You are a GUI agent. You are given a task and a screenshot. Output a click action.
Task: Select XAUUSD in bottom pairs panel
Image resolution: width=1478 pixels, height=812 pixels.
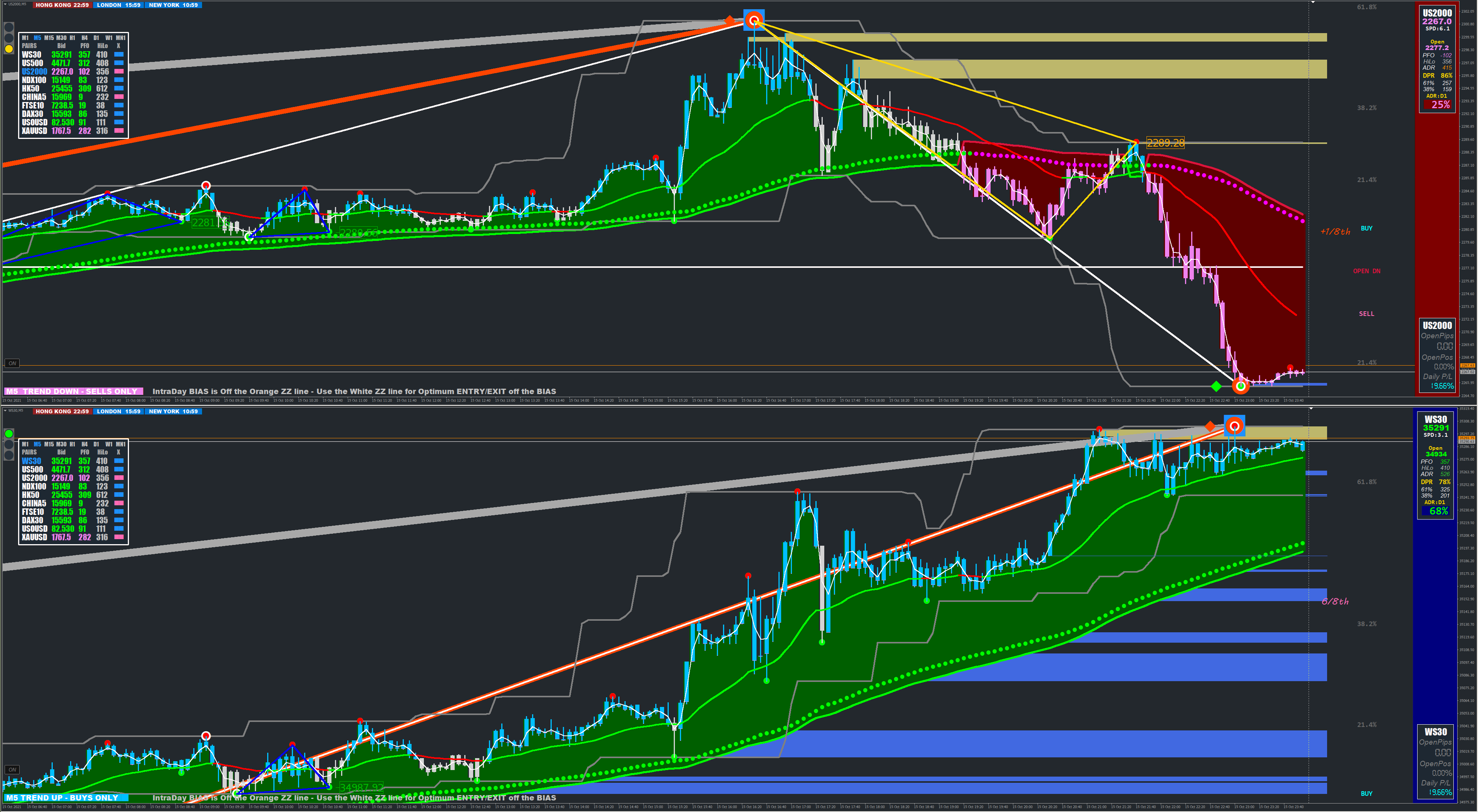34,537
